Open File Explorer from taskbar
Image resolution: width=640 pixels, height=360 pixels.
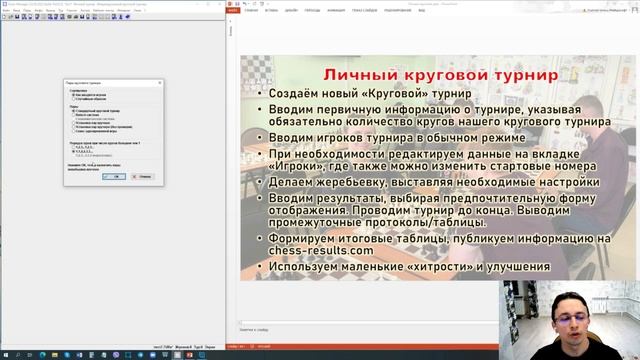[x=55, y=355]
